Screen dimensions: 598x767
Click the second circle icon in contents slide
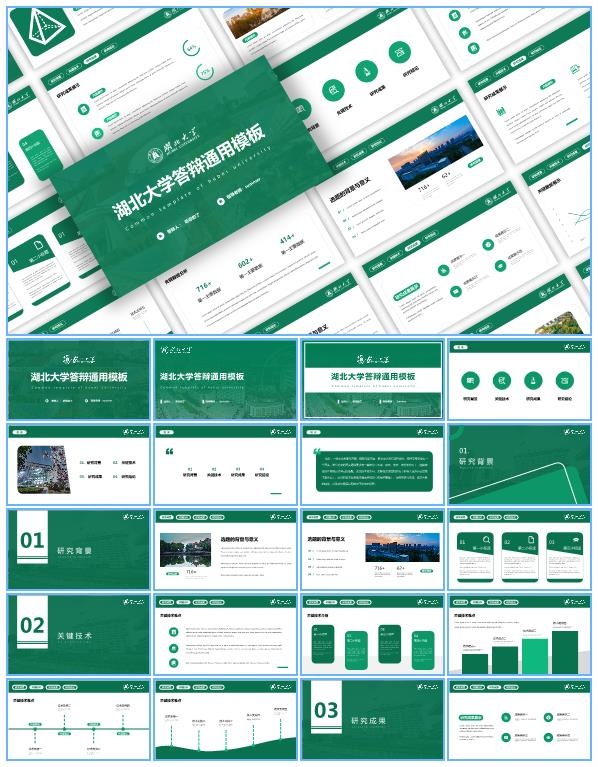[502, 381]
